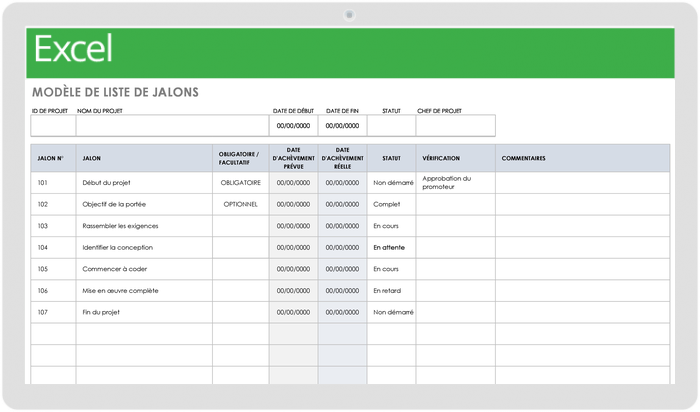This screenshot has height=412, width=700.
Task: Click planned completion date for row 101
Action: 293,183
